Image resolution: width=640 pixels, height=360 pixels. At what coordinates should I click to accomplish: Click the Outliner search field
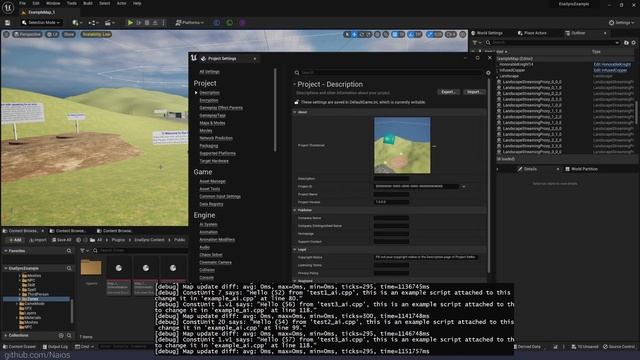click(x=554, y=42)
